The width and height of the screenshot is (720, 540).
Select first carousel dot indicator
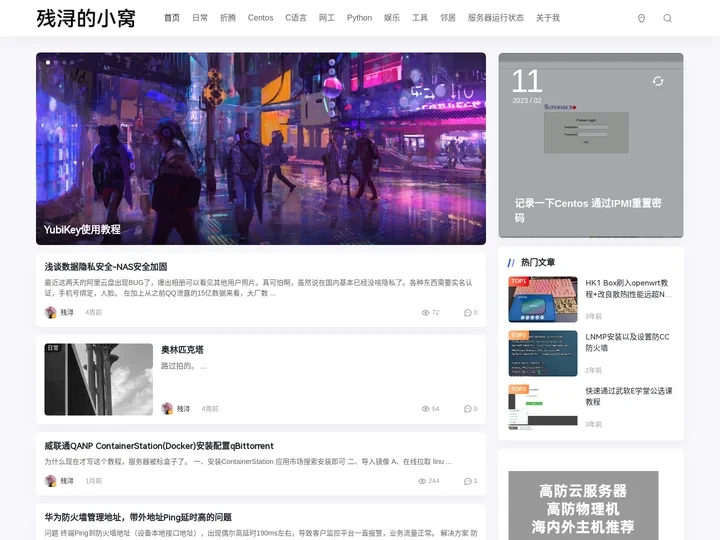pyautogui.click(x=48, y=62)
